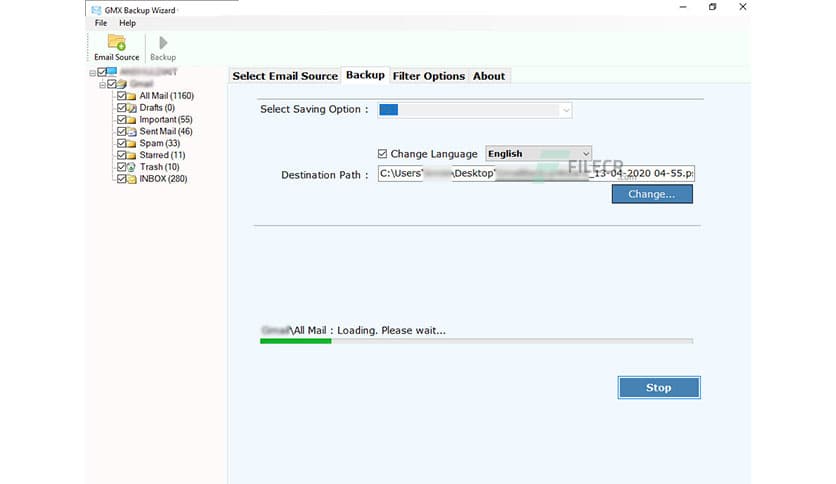Viewport: 836px width, 484px height.
Task: Switch to Select Email Source tab
Action: 285,76
